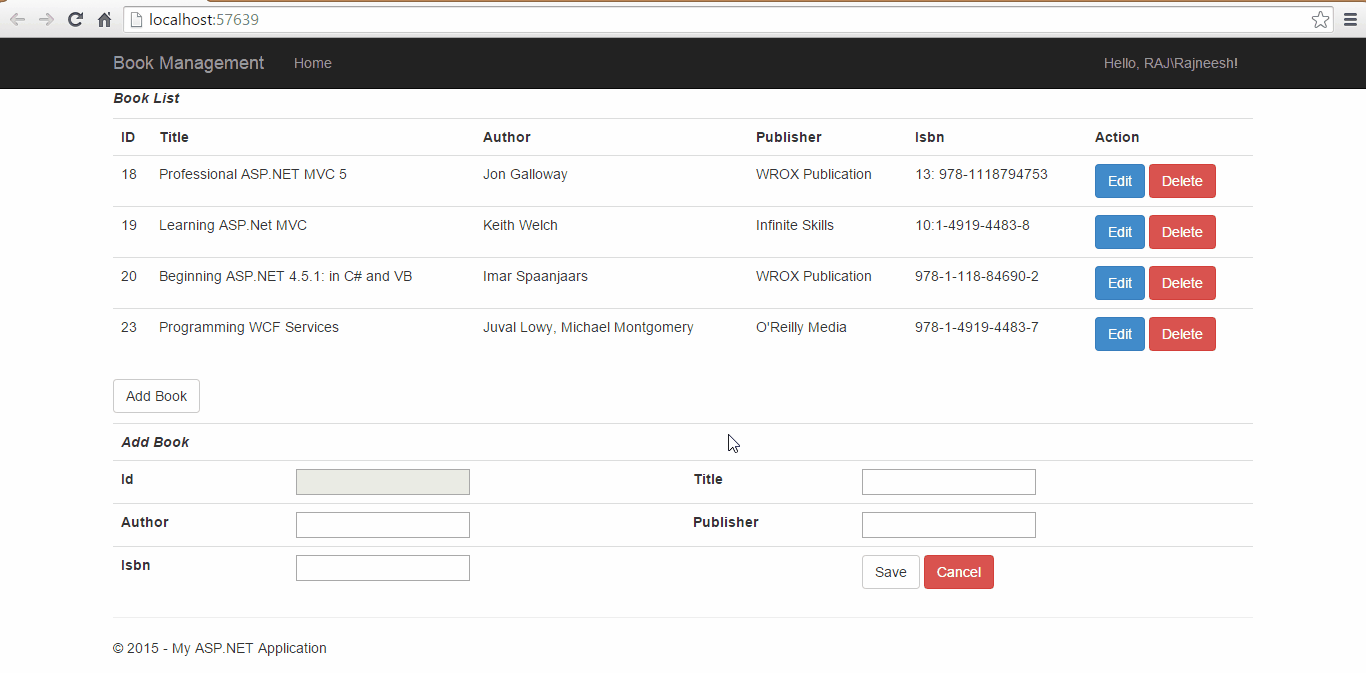The image size is (1366, 673).
Task: Bookmark this page with star icon
Action: pos(1320,20)
